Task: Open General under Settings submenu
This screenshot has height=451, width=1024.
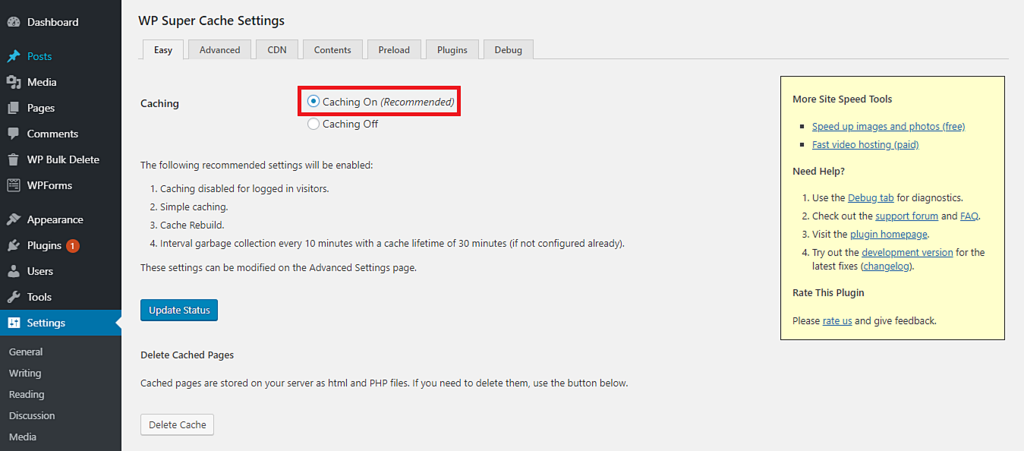Action: [26, 352]
